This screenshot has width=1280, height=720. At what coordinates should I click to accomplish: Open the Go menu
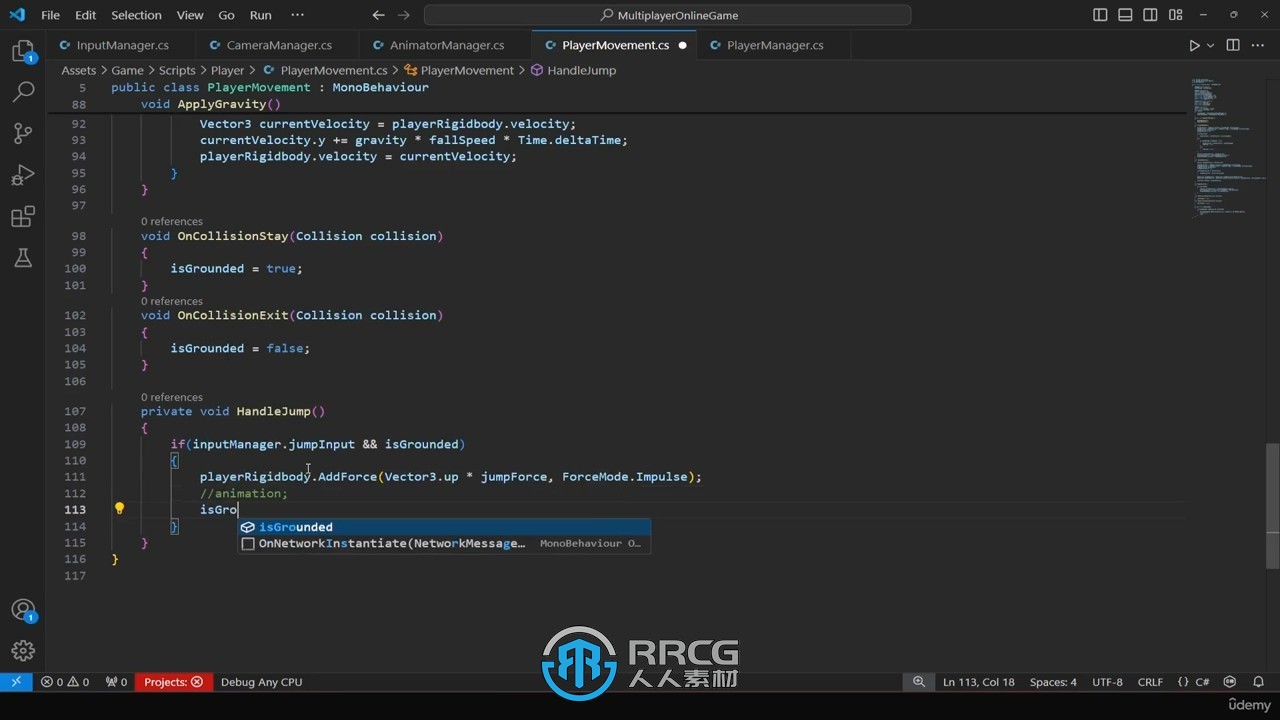coord(227,15)
